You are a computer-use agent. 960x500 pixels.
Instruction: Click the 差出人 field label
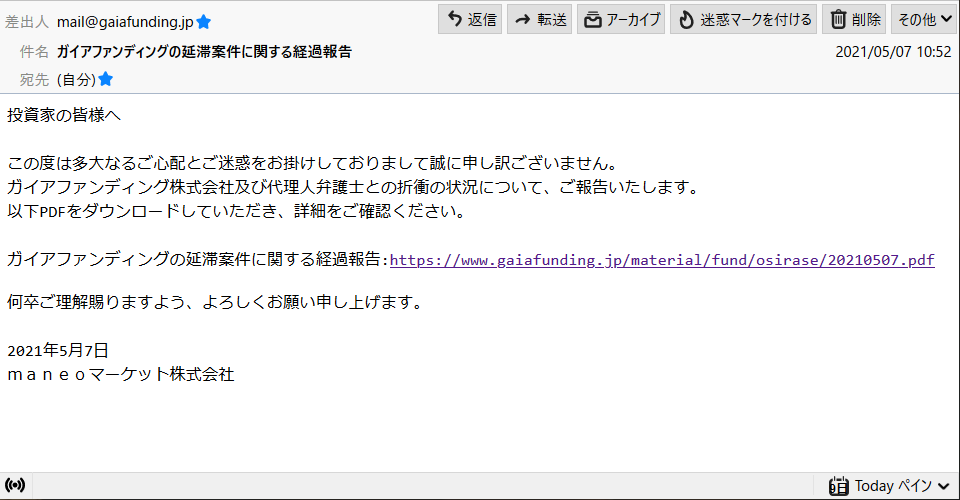tap(26, 22)
